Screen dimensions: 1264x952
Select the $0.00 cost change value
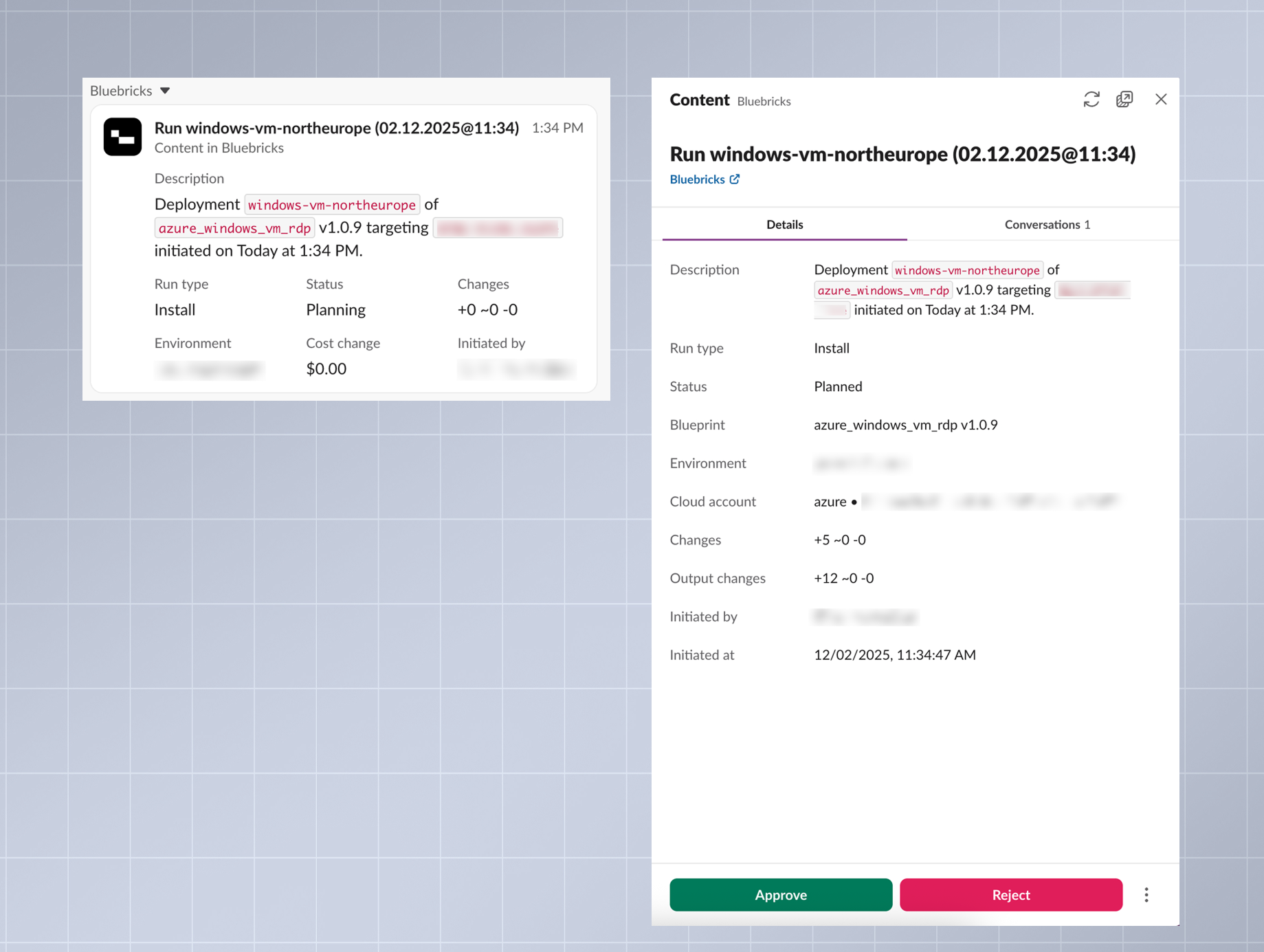326,369
